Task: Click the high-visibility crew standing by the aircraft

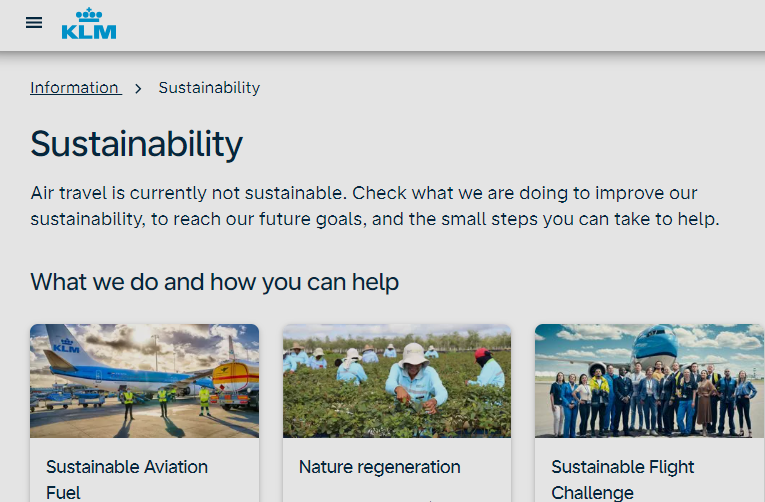Action: (x=163, y=401)
